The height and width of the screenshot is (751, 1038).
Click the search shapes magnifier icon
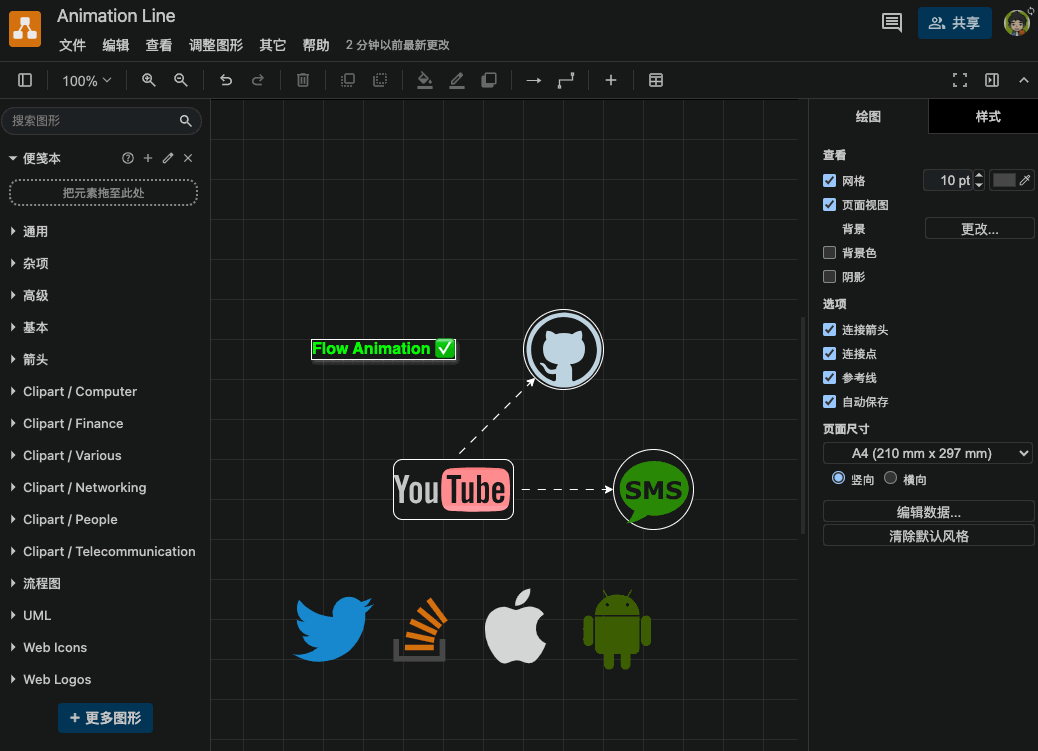coord(185,121)
